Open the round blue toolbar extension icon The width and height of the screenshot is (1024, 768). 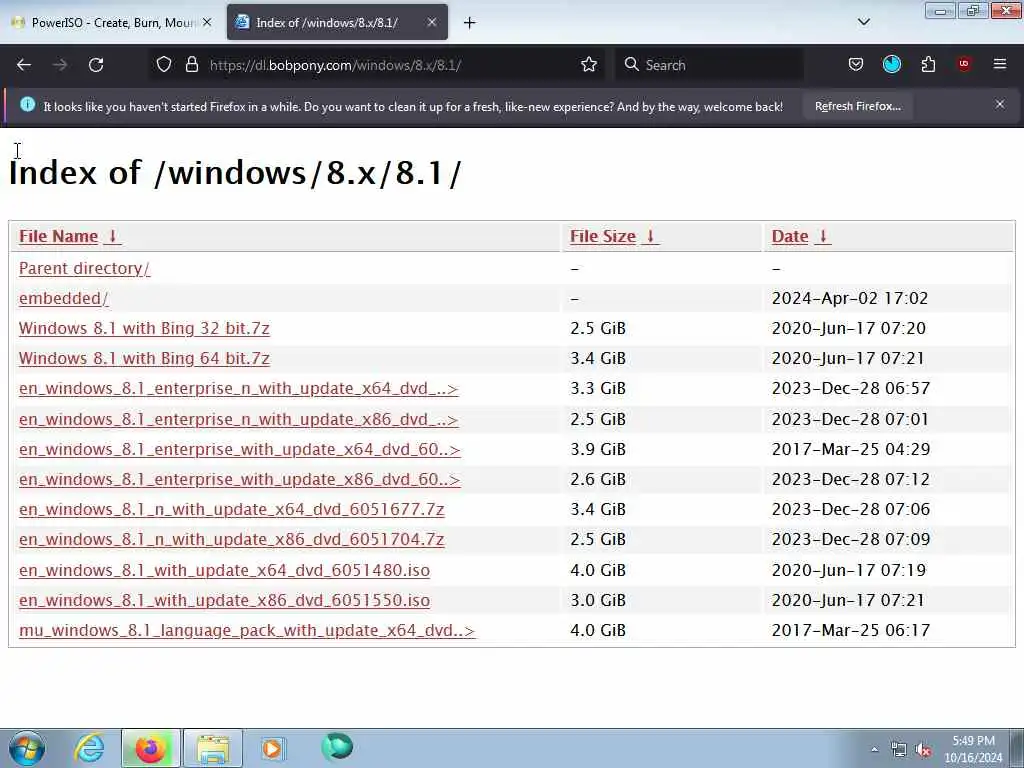point(891,64)
